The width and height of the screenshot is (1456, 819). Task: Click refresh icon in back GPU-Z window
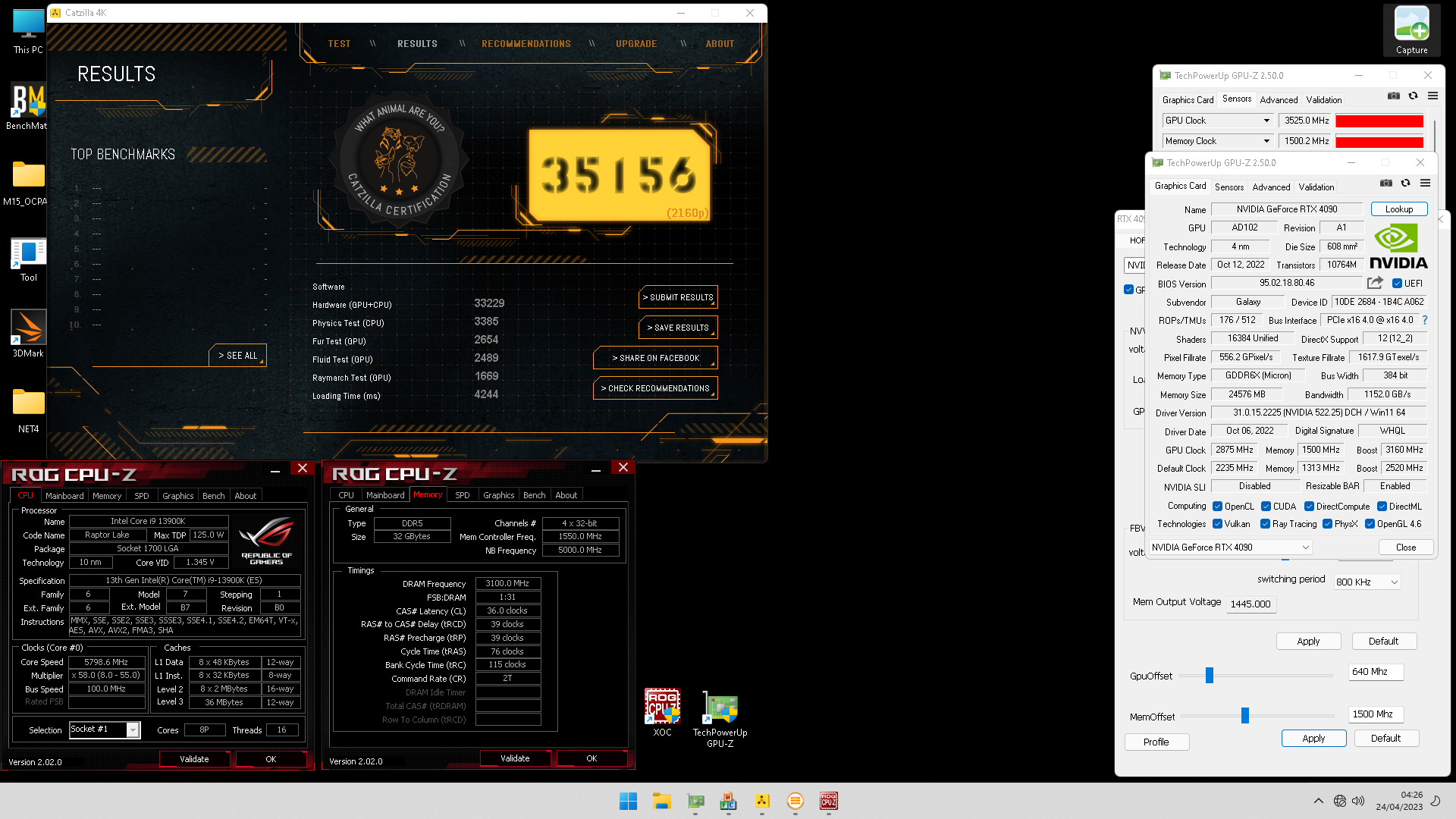click(1413, 96)
